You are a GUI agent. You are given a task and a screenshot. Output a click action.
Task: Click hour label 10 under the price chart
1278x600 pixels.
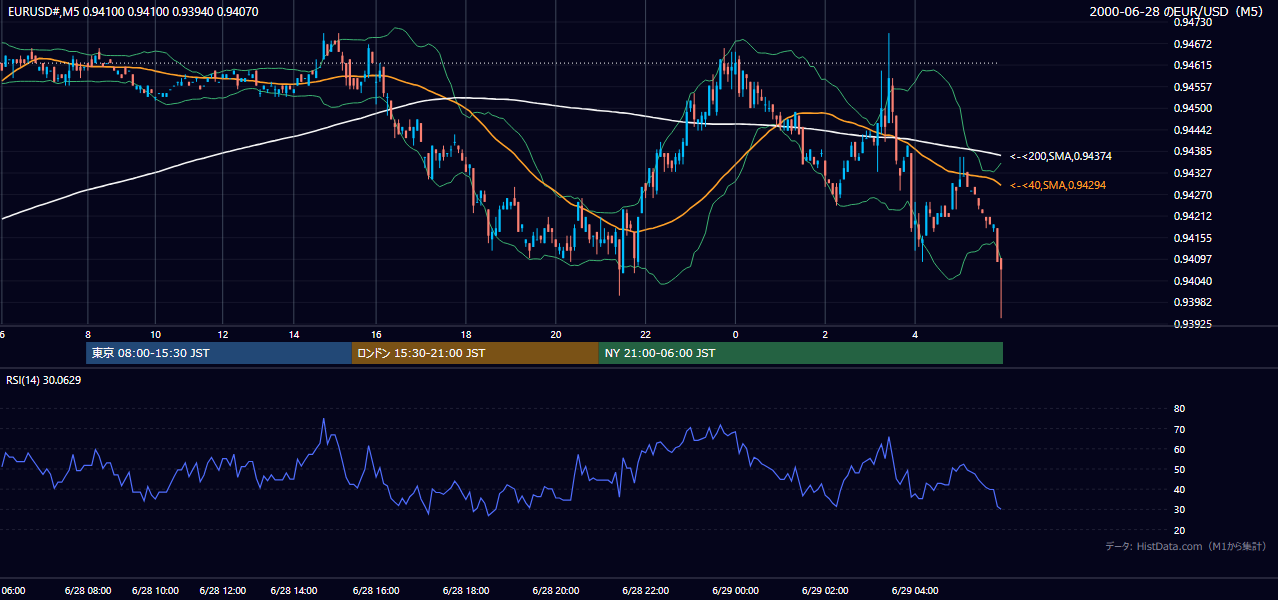(155, 334)
